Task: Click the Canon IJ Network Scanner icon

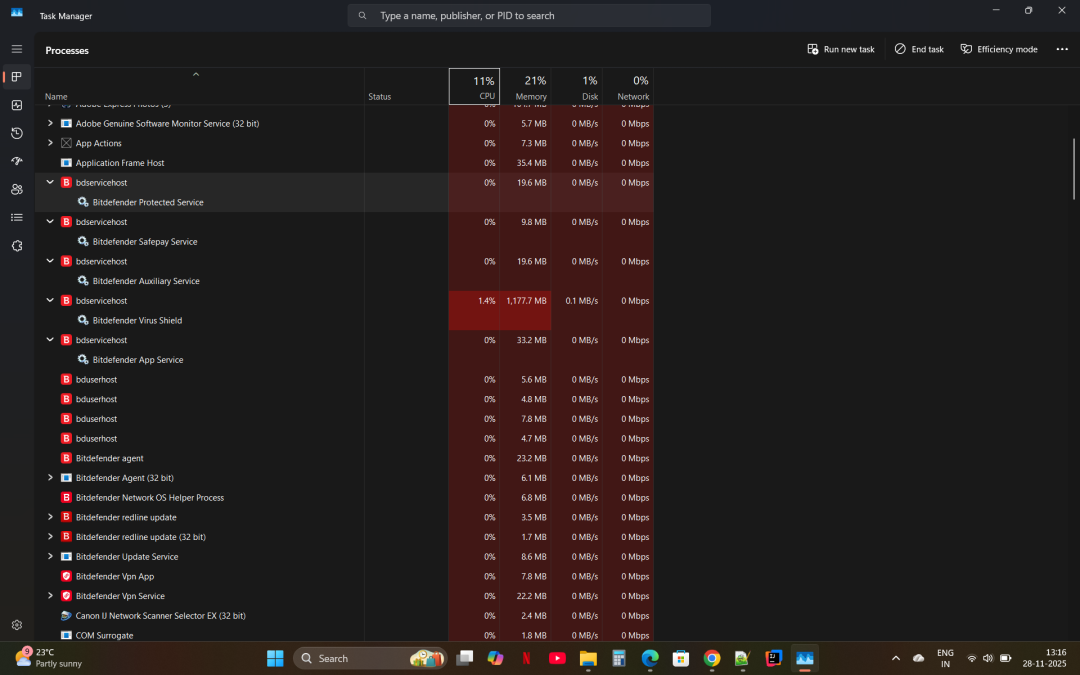Action: [66, 615]
